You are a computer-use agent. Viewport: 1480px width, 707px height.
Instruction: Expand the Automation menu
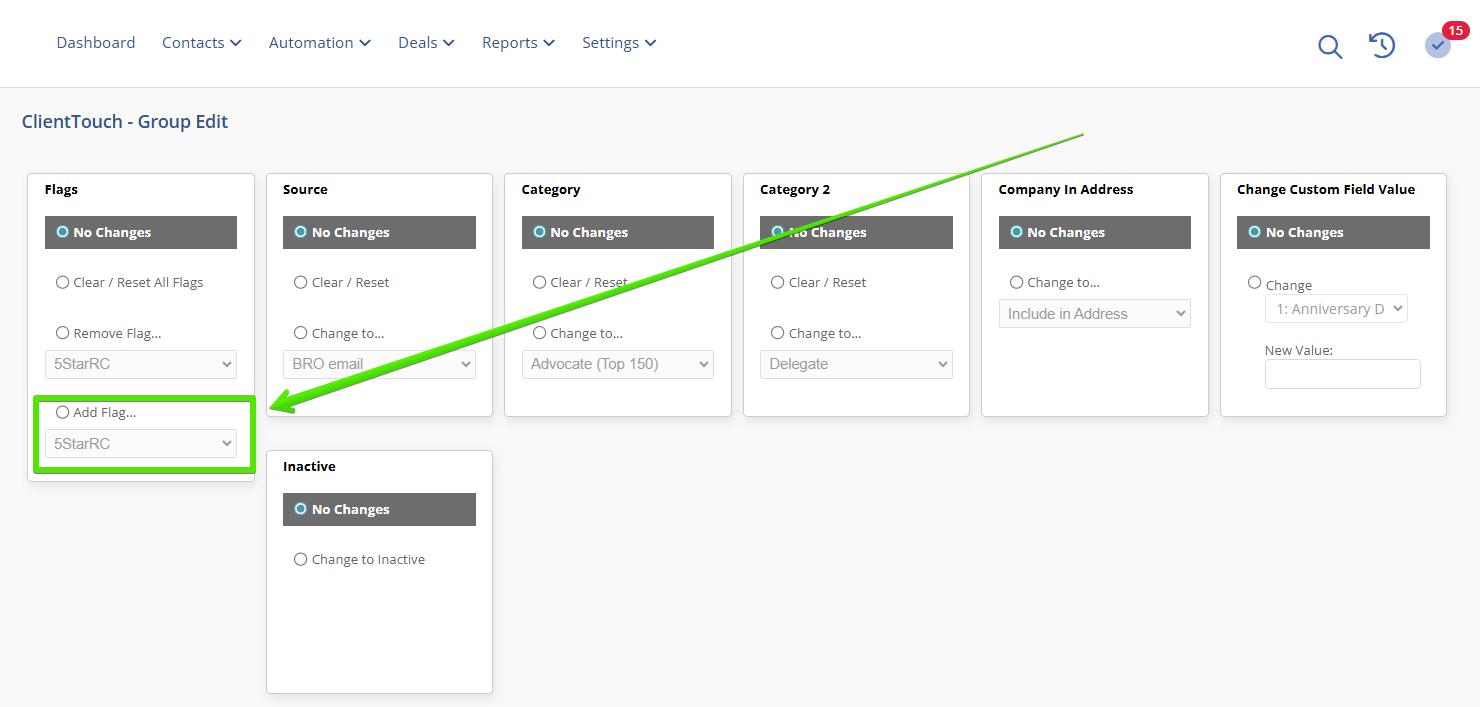click(x=319, y=43)
